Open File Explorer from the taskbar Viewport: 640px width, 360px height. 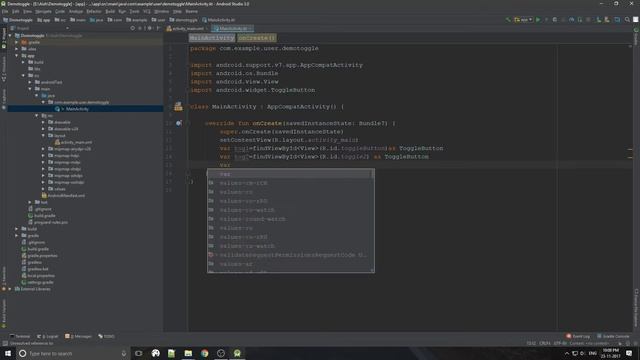point(188,353)
